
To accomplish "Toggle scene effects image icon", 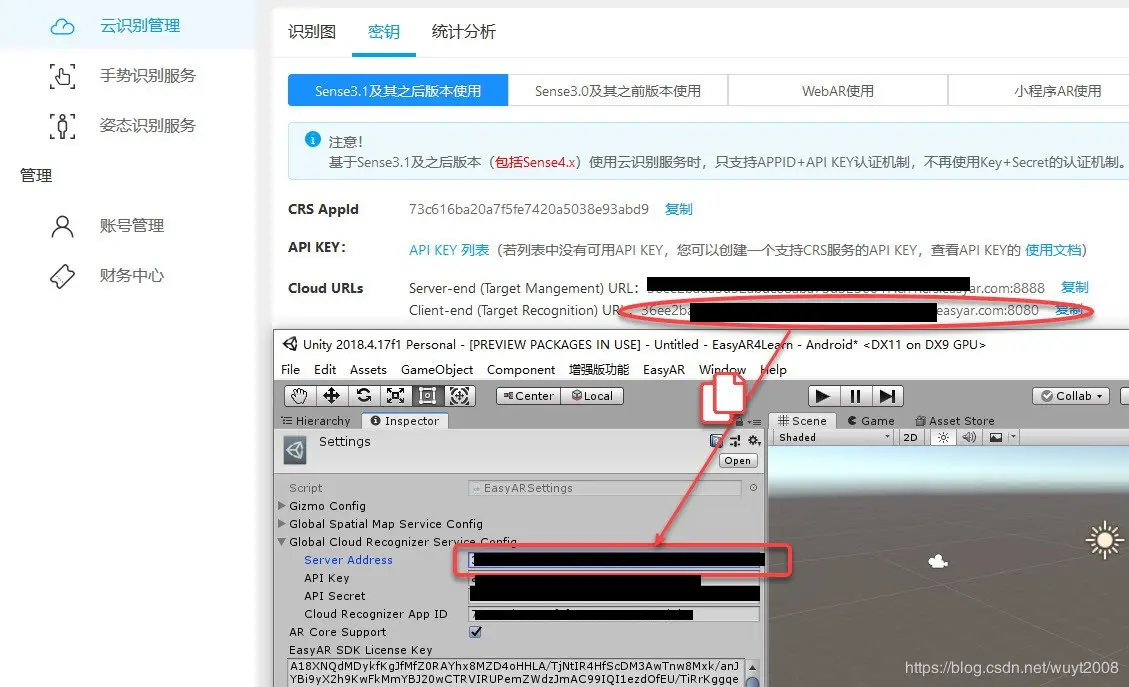I will pos(996,438).
